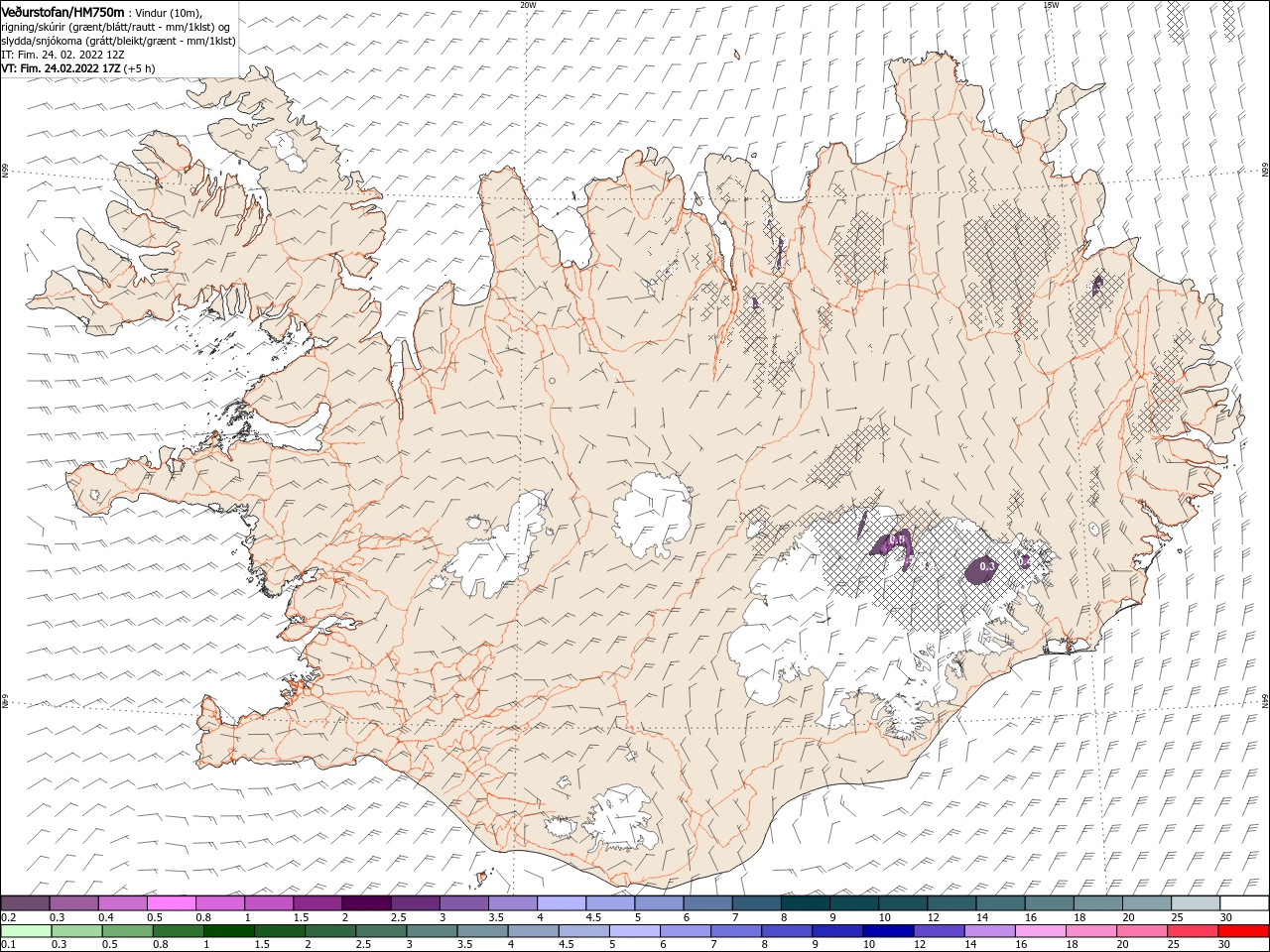
Task: Click the pale periwinkle 4–4.5 snow legend swatch
Action: coord(561,903)
